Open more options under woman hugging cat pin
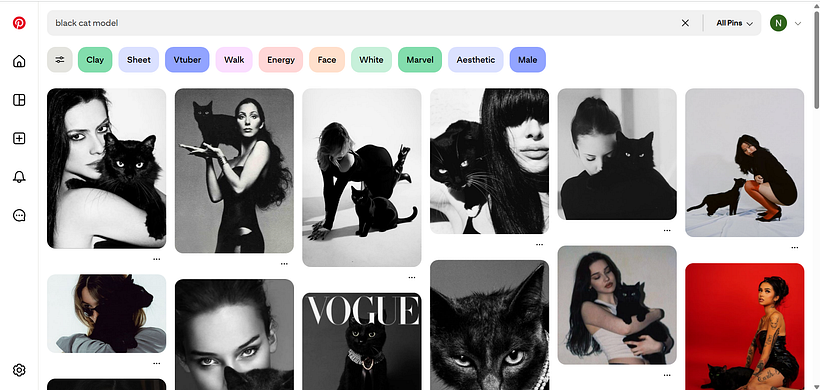820x390 pixels. [x=157, y=259]
